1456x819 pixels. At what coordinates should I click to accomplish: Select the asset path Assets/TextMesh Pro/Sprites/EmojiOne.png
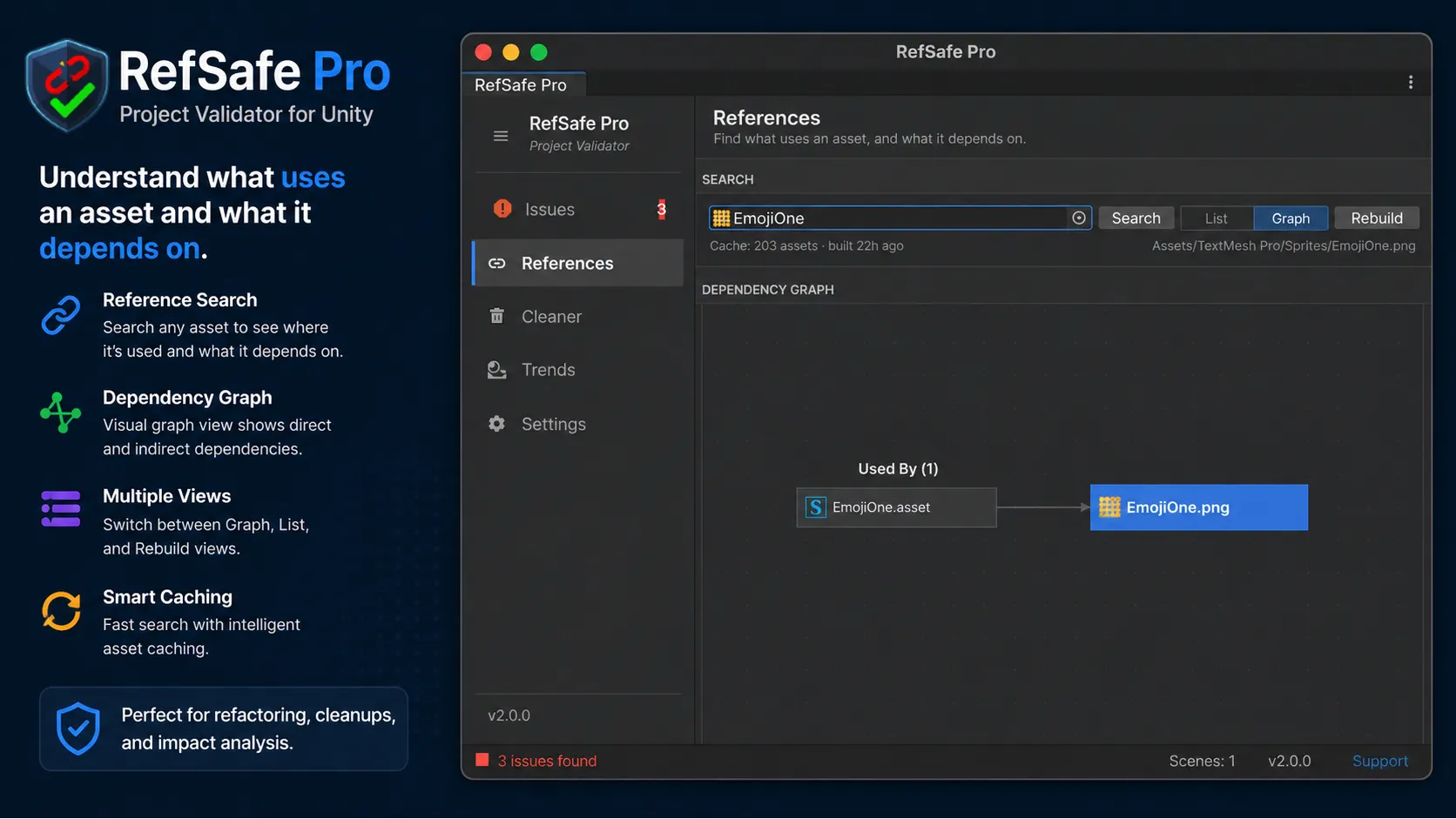click(x=1284, y=245)
